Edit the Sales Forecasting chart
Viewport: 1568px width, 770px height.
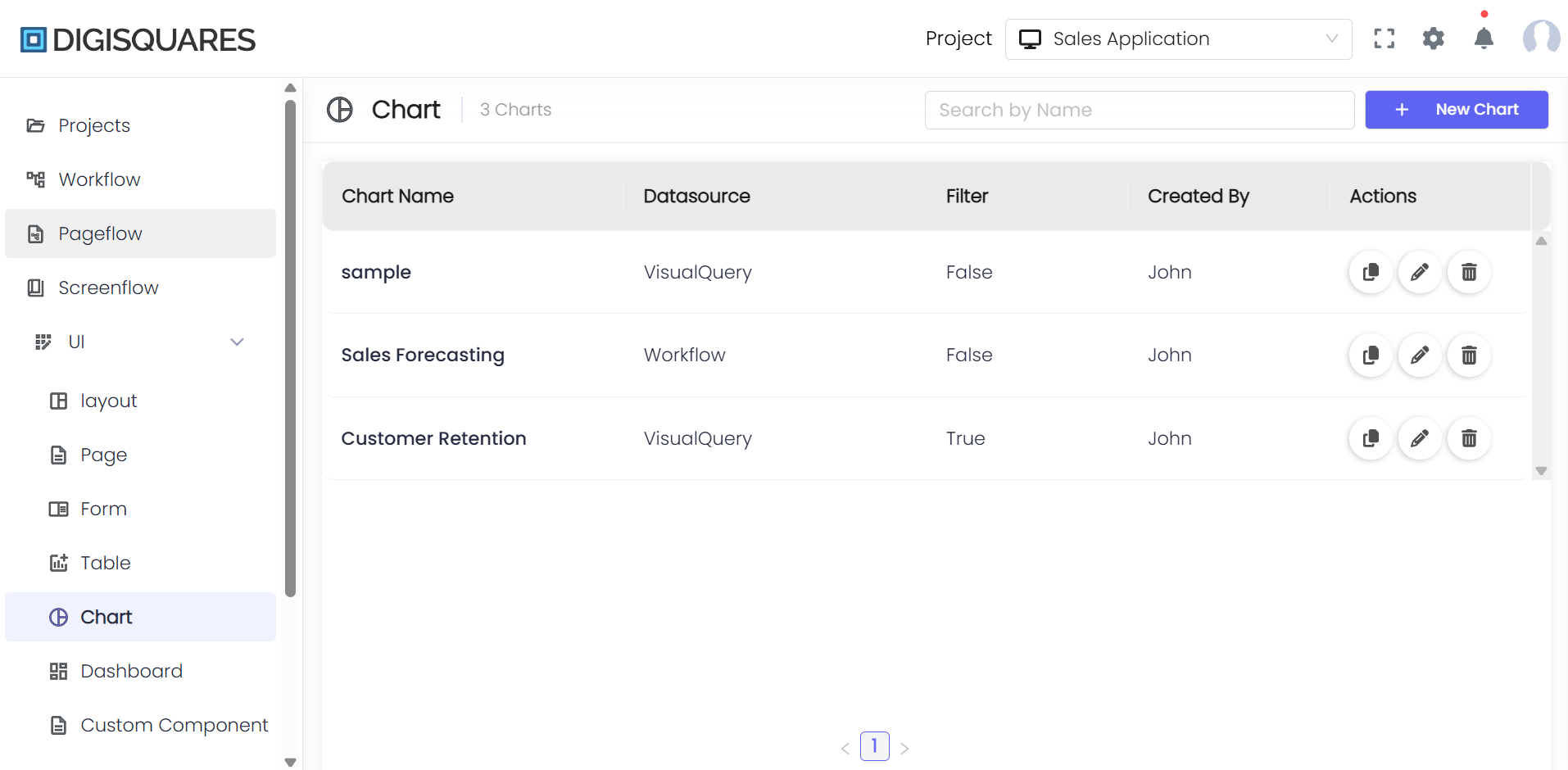pyautogui.click(x=1420, y=355)
